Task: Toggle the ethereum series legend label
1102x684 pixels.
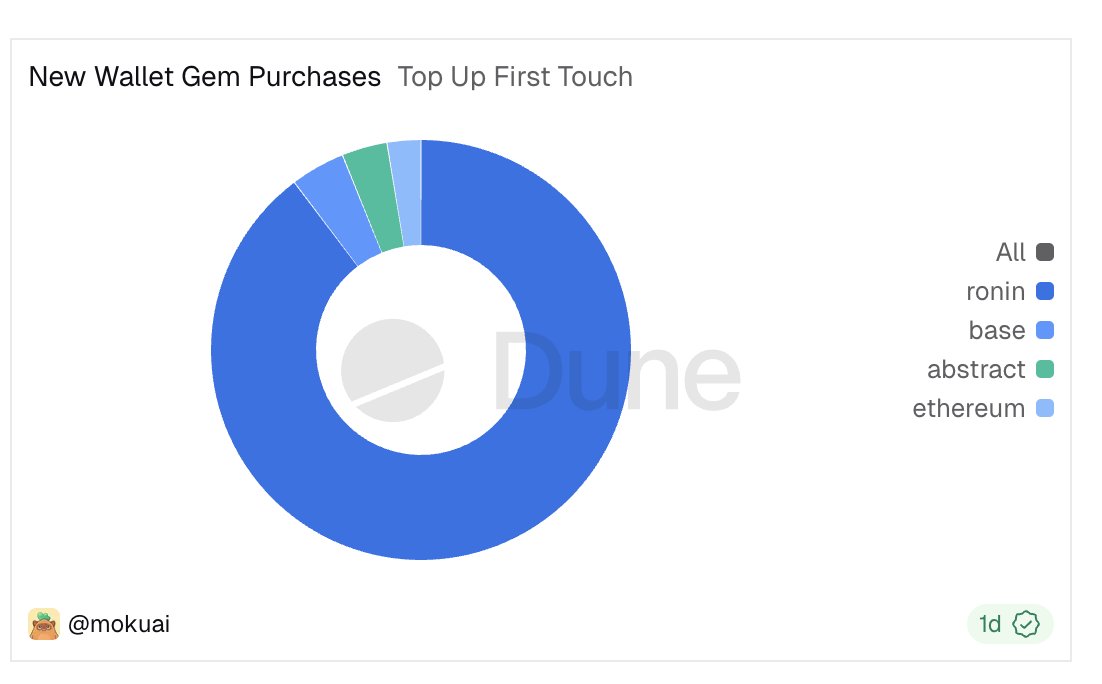Action: [968, 409]
